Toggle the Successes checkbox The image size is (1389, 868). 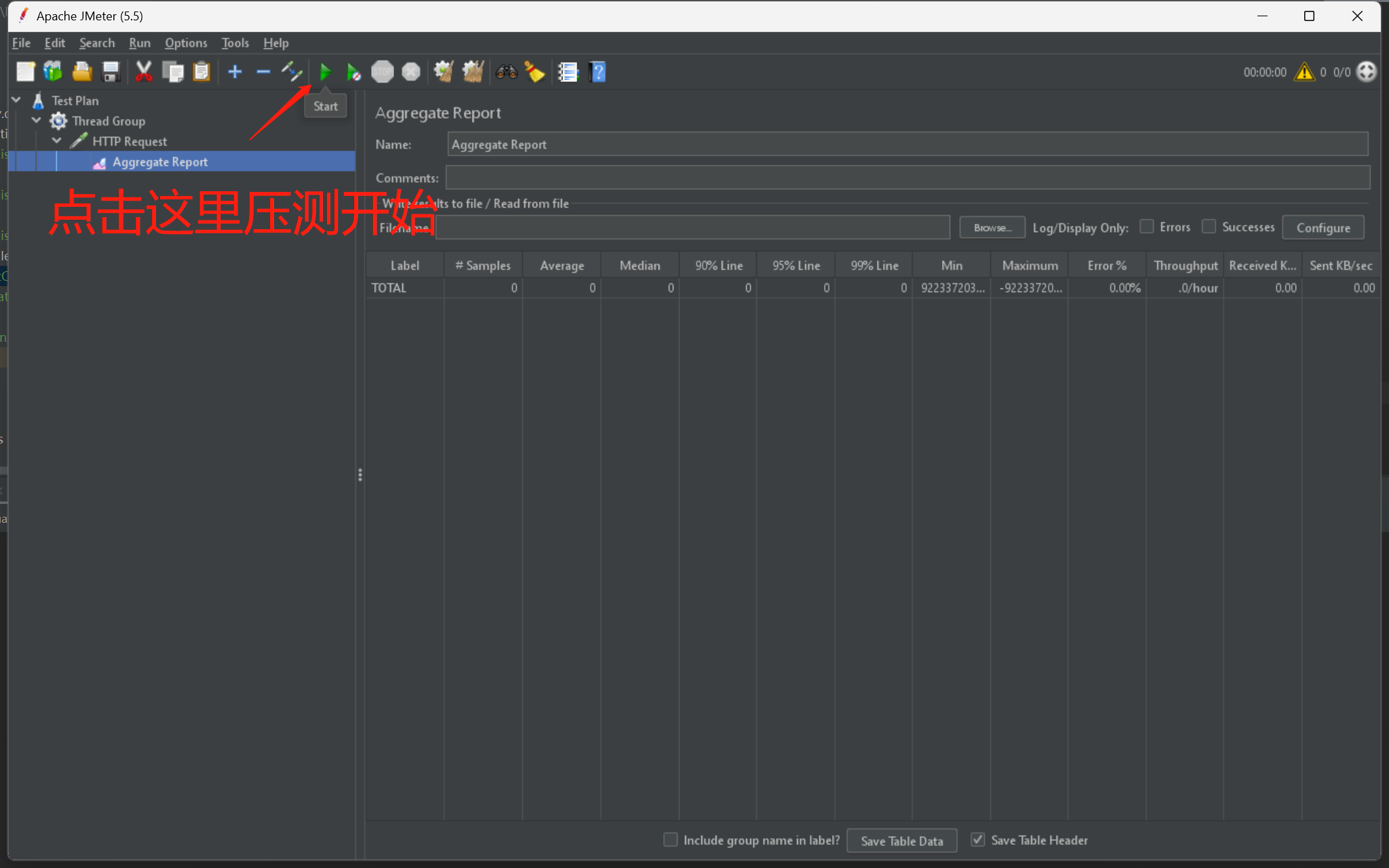(x=1209, y=226)
